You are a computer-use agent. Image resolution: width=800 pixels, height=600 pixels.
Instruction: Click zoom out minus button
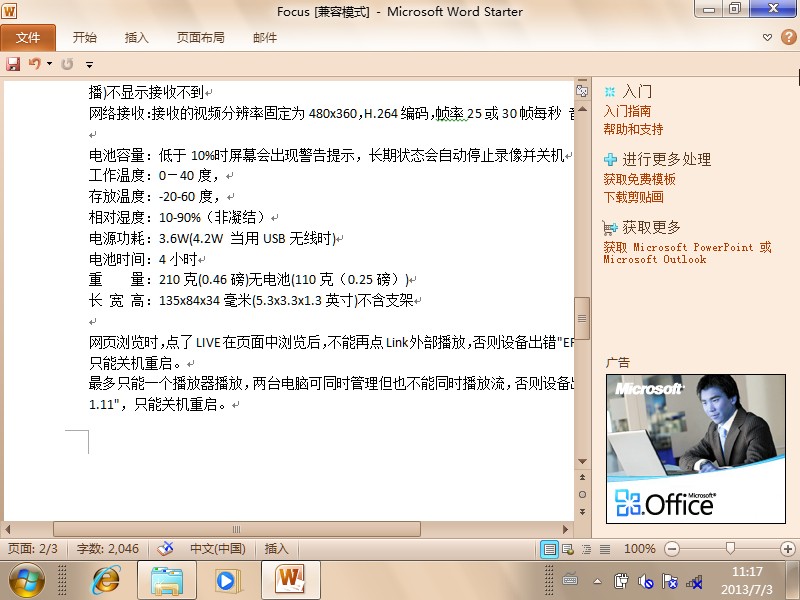[672, 549]
